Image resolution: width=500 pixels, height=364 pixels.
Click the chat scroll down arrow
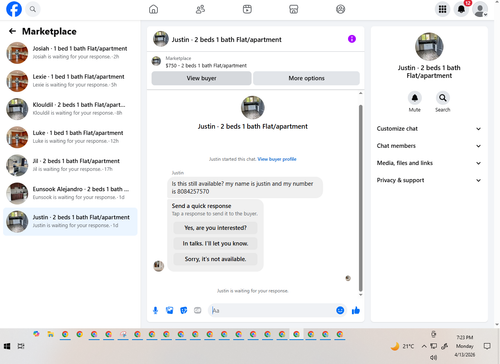coord(360,295)
